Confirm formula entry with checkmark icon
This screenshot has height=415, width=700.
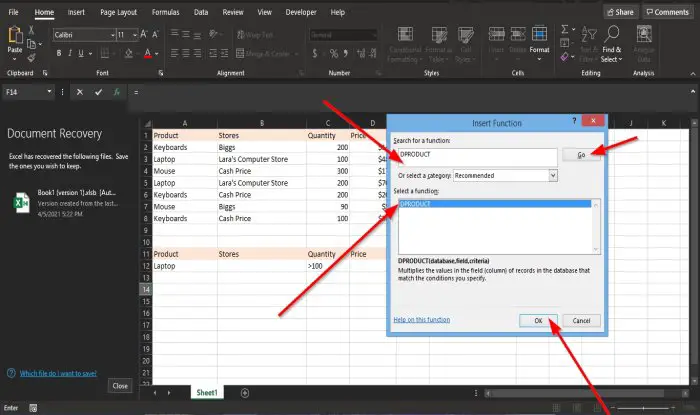pyautogui.click(x=98, y=92)
